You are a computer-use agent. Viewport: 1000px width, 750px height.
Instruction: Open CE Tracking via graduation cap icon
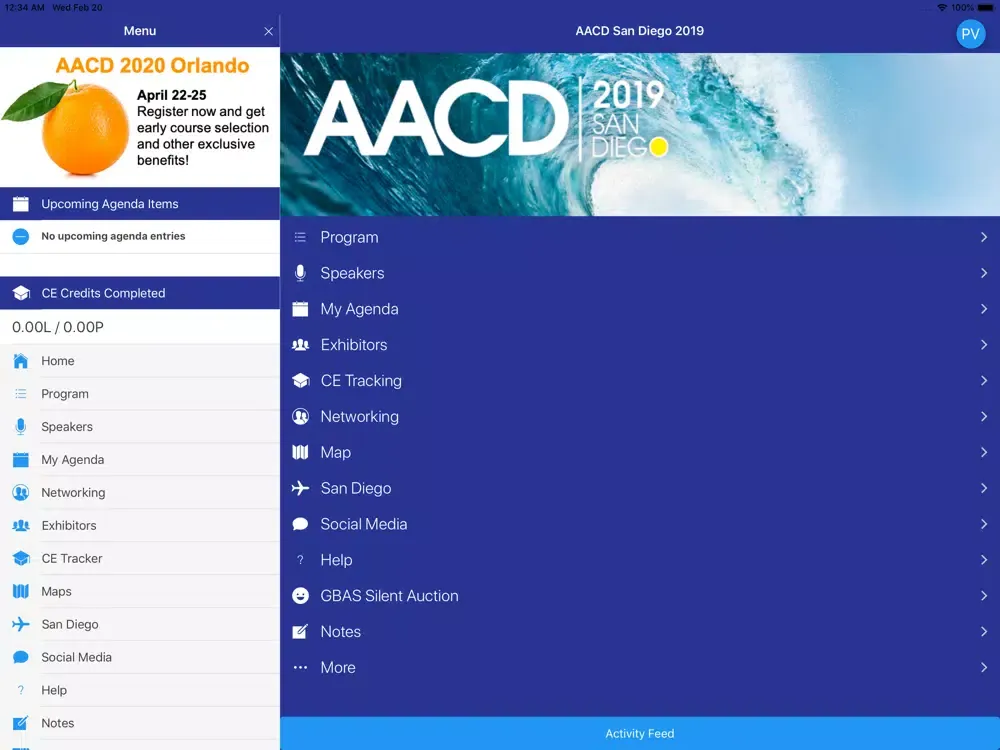click(298, 381)
